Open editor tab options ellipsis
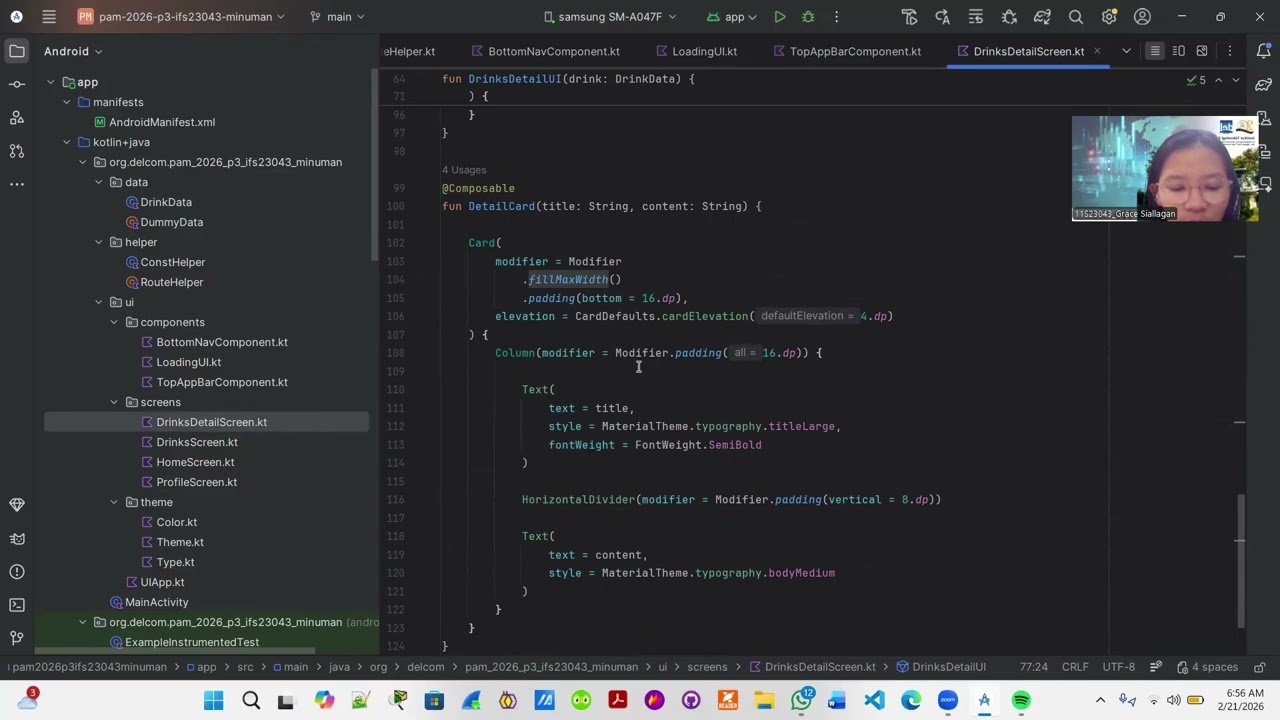Screen dimensions: 1280x720 tap(1230, 51)
